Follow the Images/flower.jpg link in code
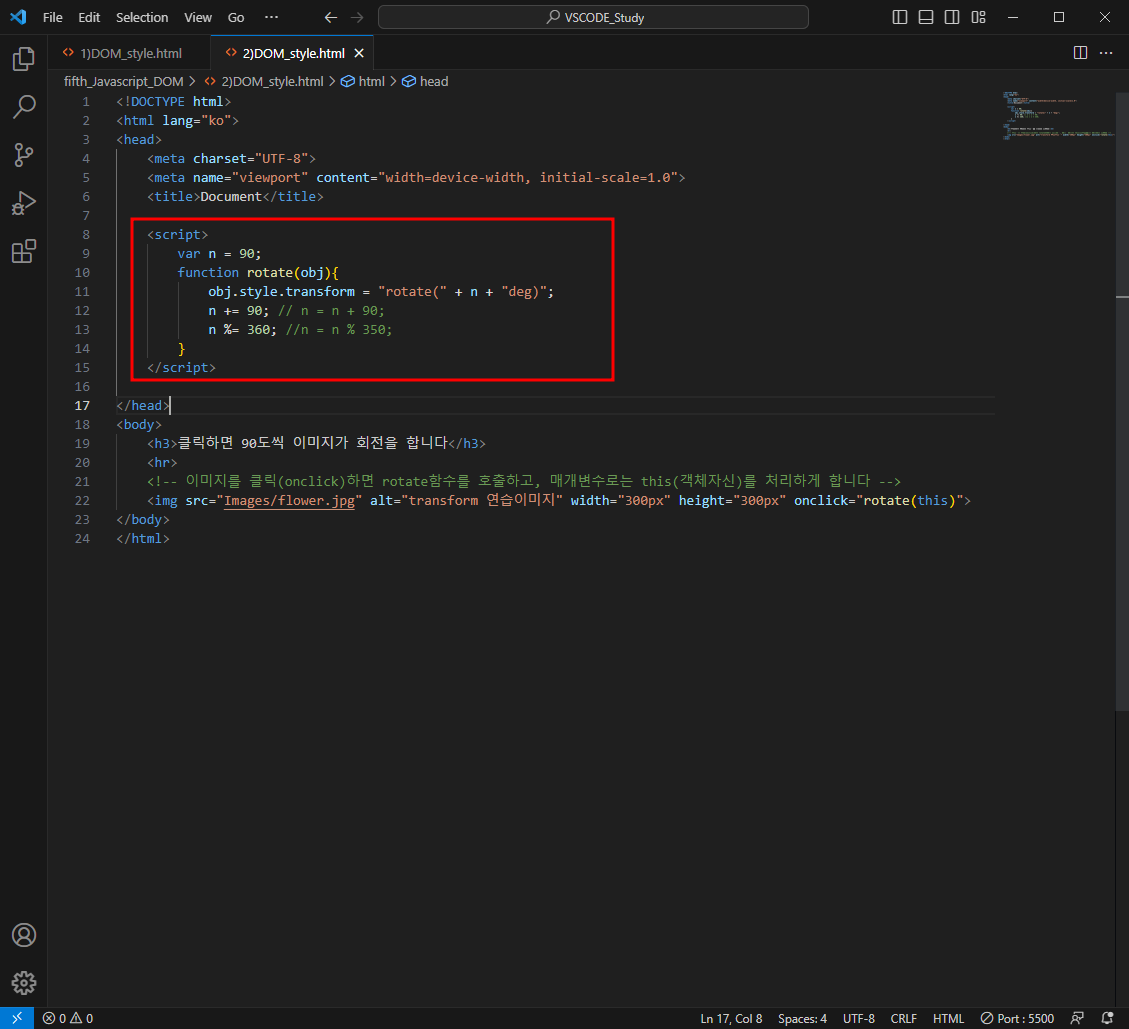Image resolution: width=1129 pixels, height=1029 pixels. point(289,500)
